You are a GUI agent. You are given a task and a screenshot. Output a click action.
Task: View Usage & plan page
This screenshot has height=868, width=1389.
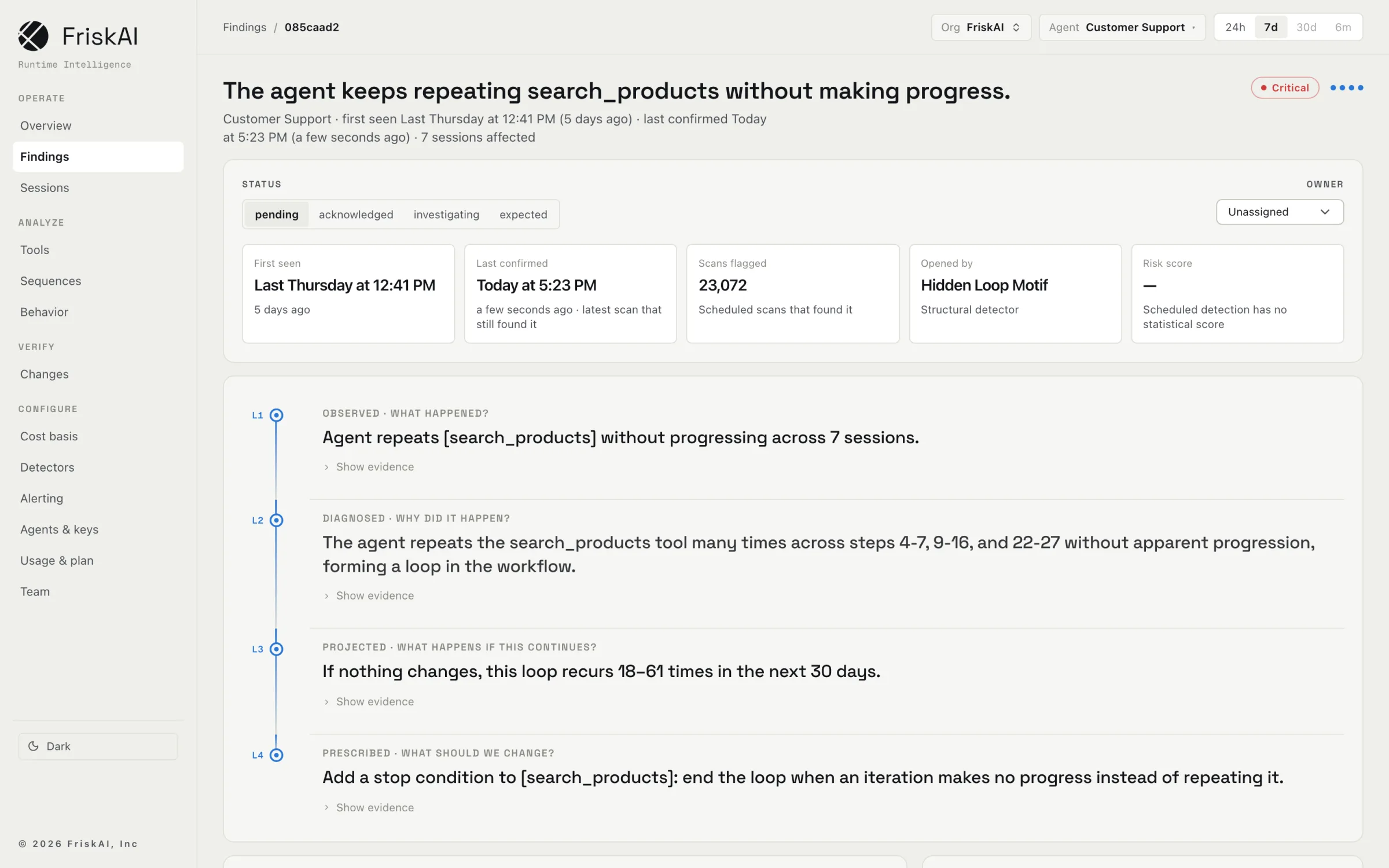pyautogui.click(x=98, y=560)
